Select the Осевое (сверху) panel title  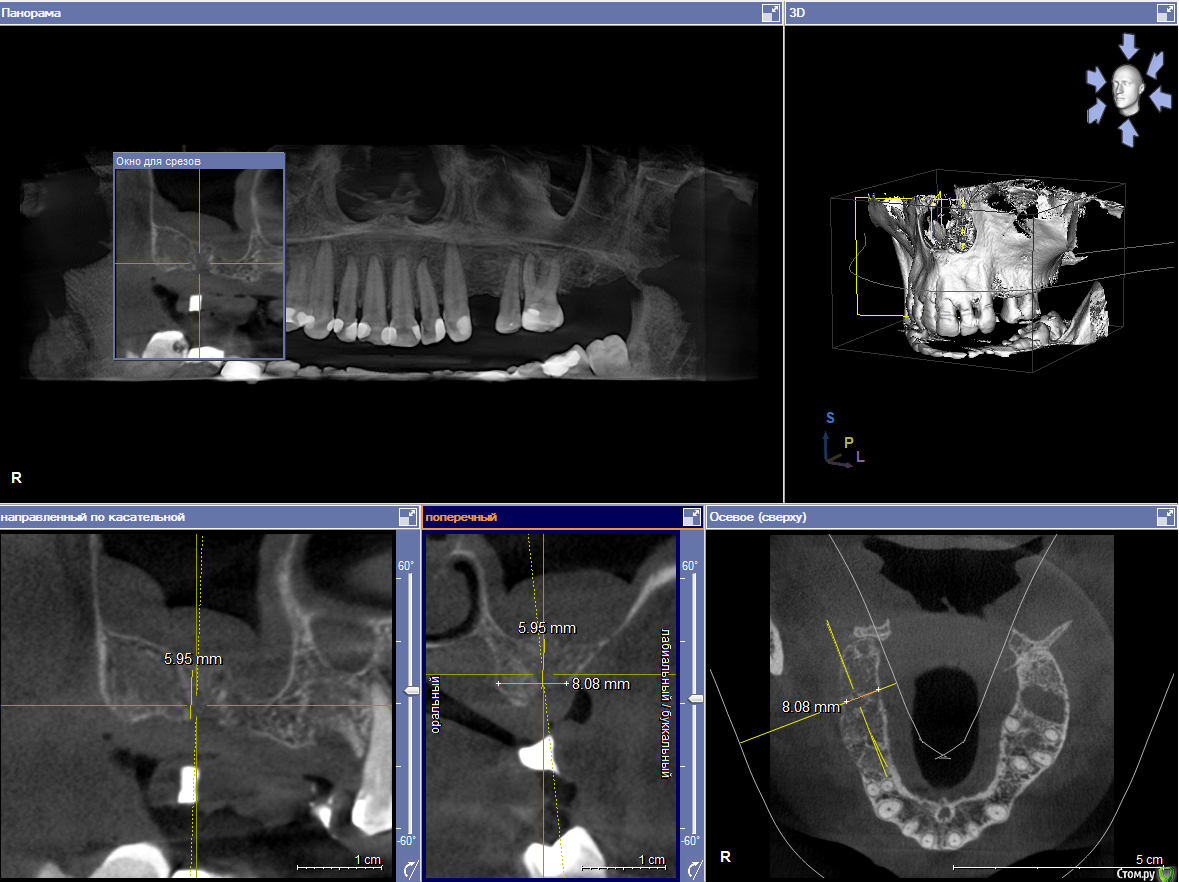coord(757,517)
